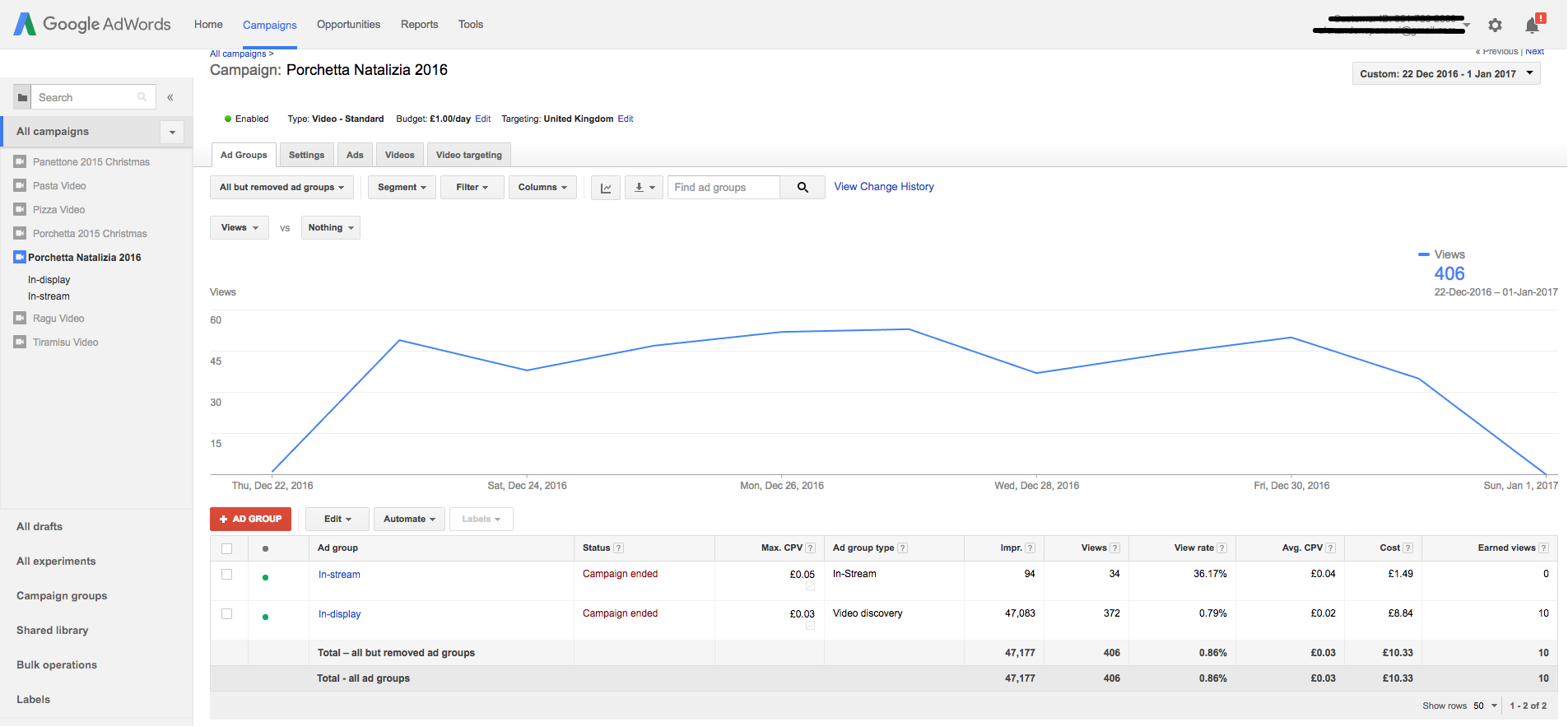Open the Opportunities menu
1568x727 pixels.
348,25
